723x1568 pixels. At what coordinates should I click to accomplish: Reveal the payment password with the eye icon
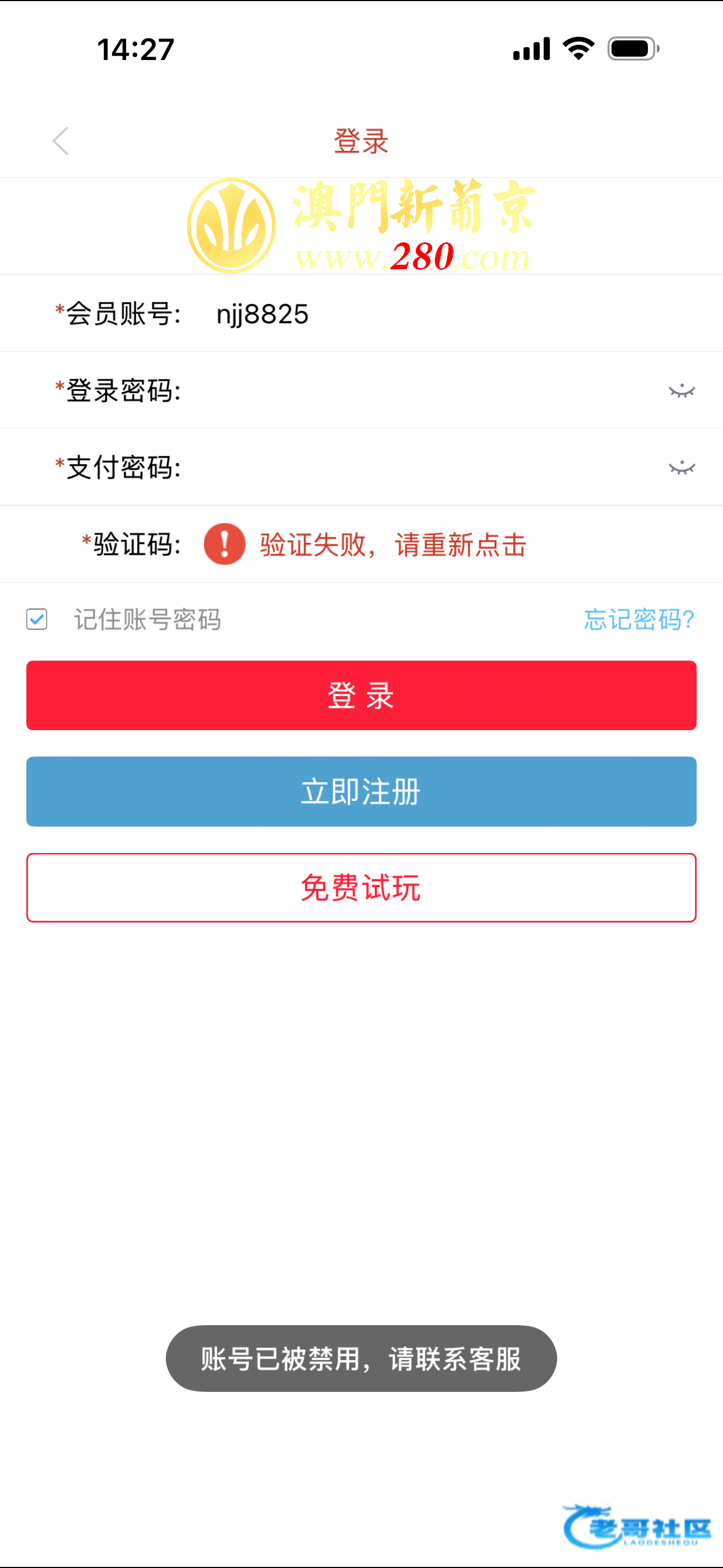click(x=682, y=467)
